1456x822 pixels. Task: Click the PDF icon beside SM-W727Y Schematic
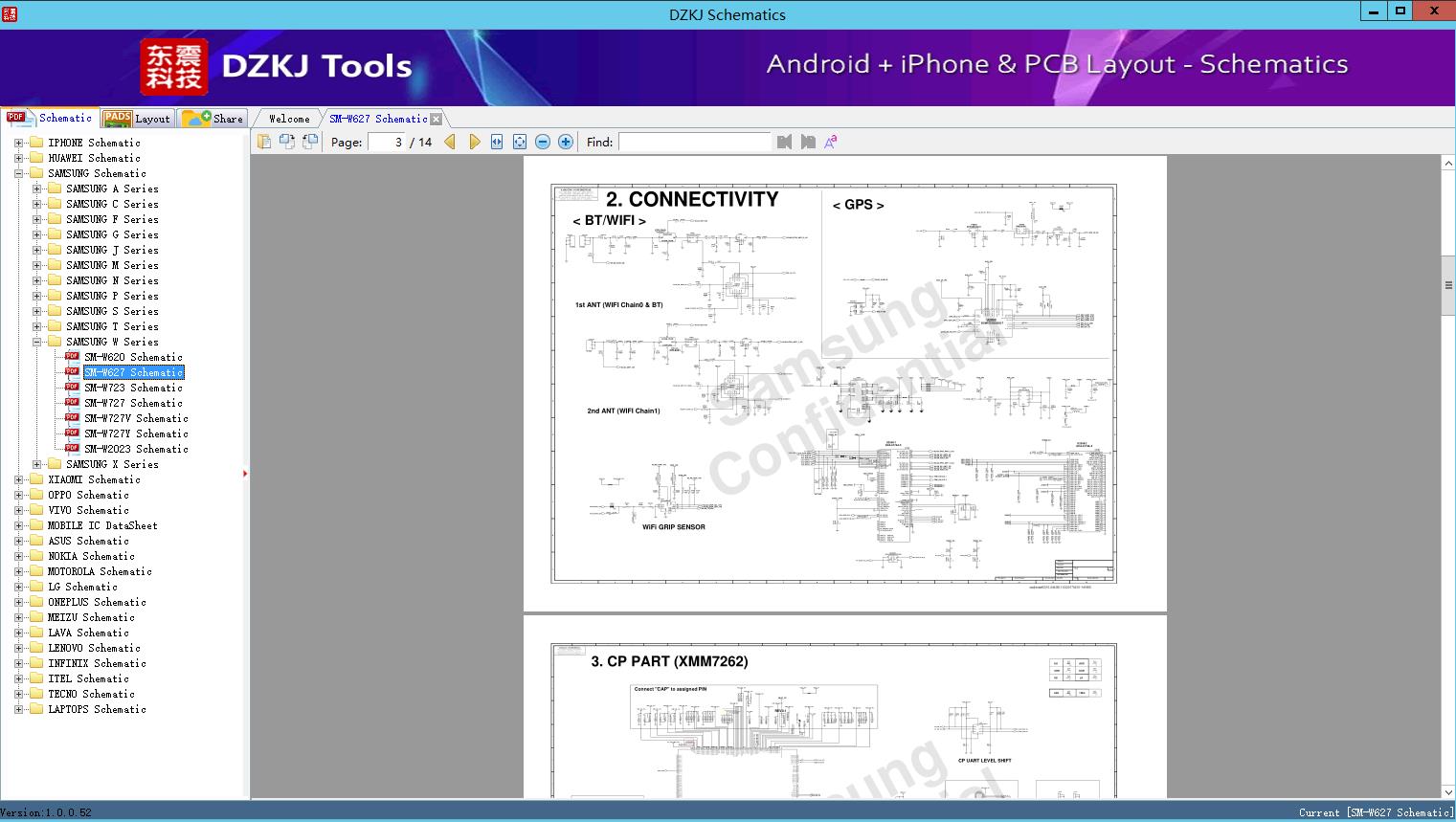pos(72,433)
